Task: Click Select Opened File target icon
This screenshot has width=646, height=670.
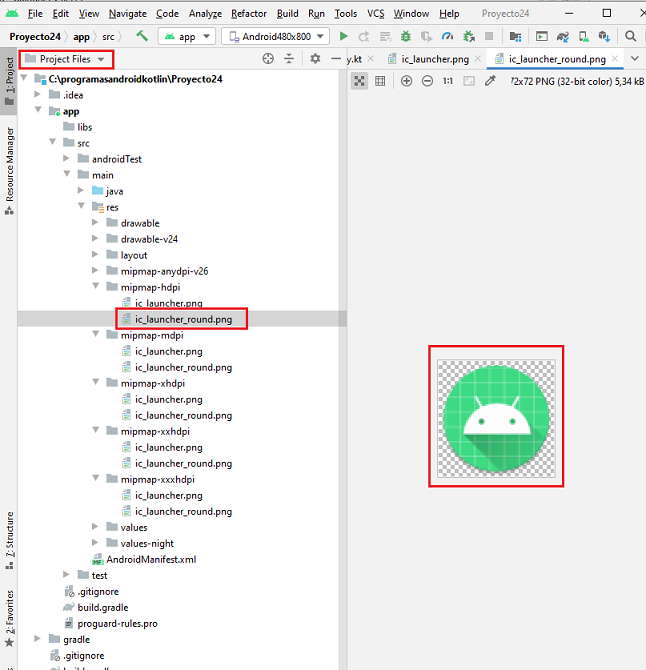Action: click(x=268, y=59)
